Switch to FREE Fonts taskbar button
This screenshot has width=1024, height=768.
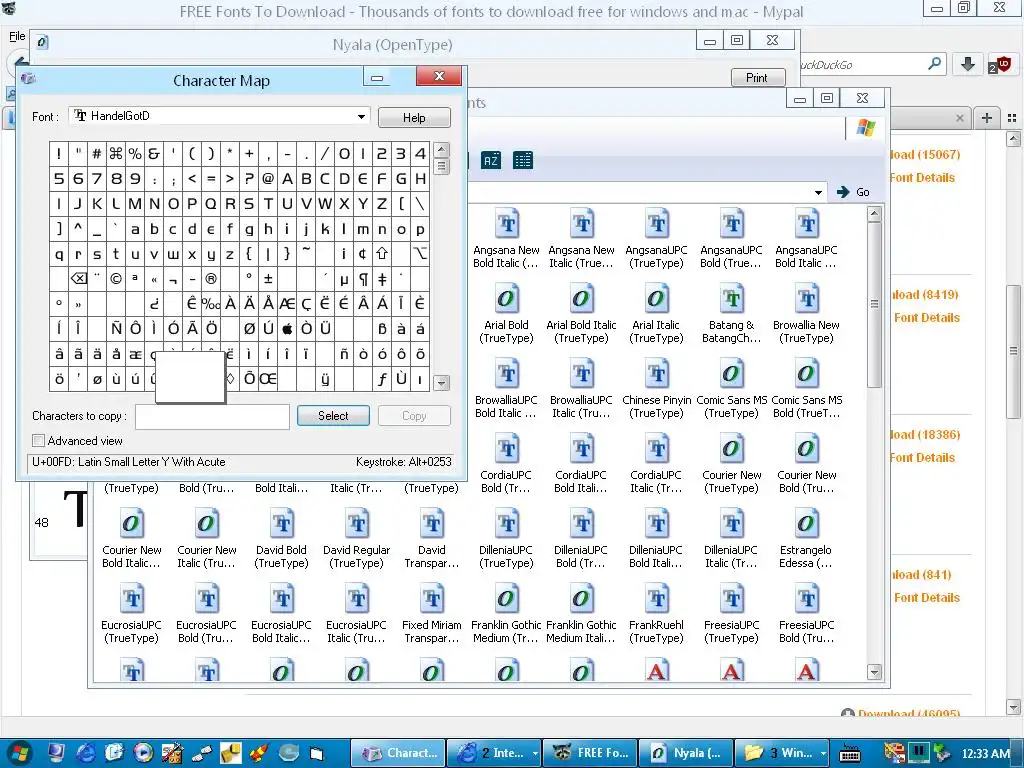point(589,753)
